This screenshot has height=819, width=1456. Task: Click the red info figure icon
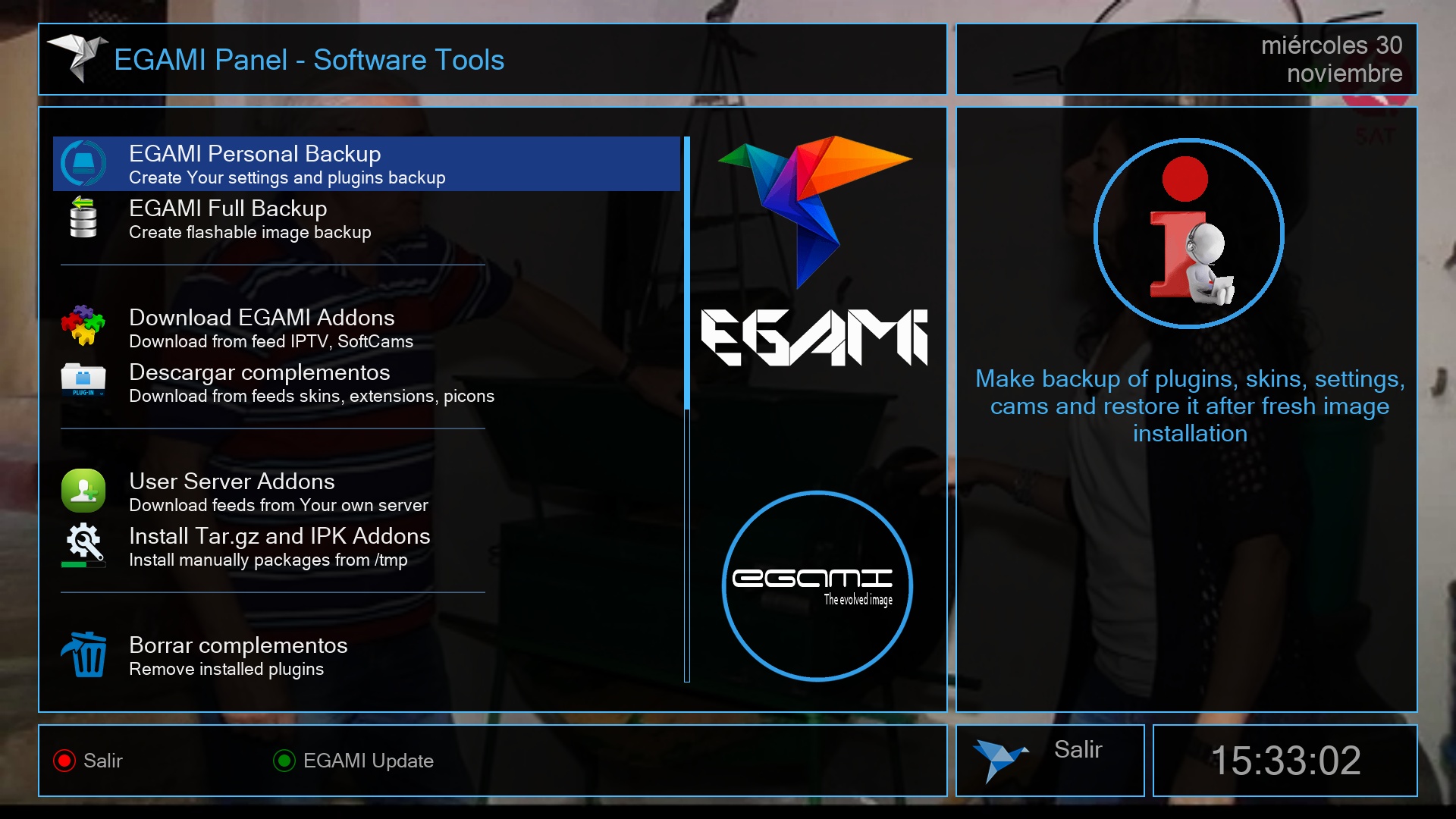click(x=1188, y=234)
